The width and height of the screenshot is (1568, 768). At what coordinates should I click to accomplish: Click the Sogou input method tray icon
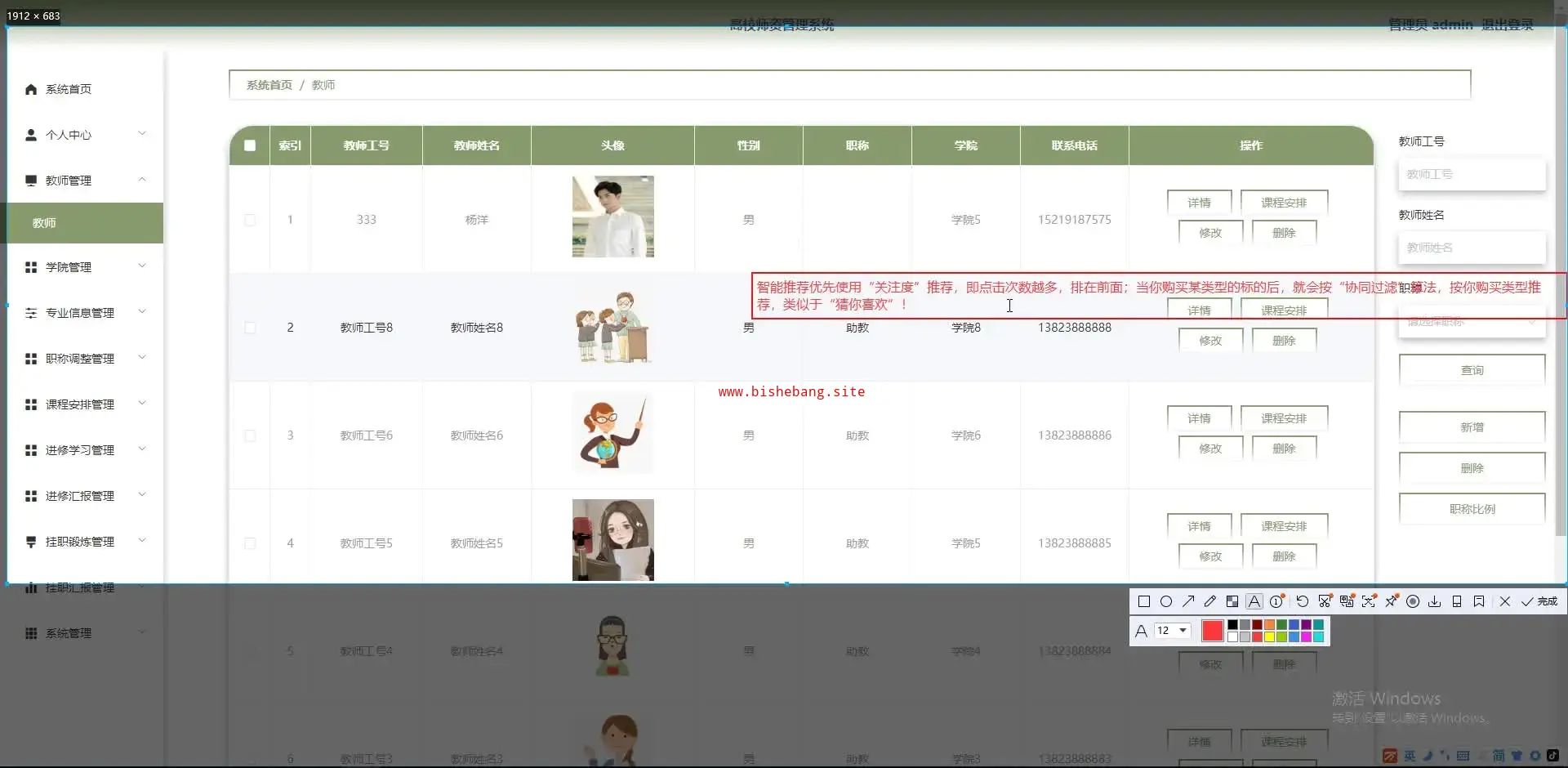pos(1390,756)
